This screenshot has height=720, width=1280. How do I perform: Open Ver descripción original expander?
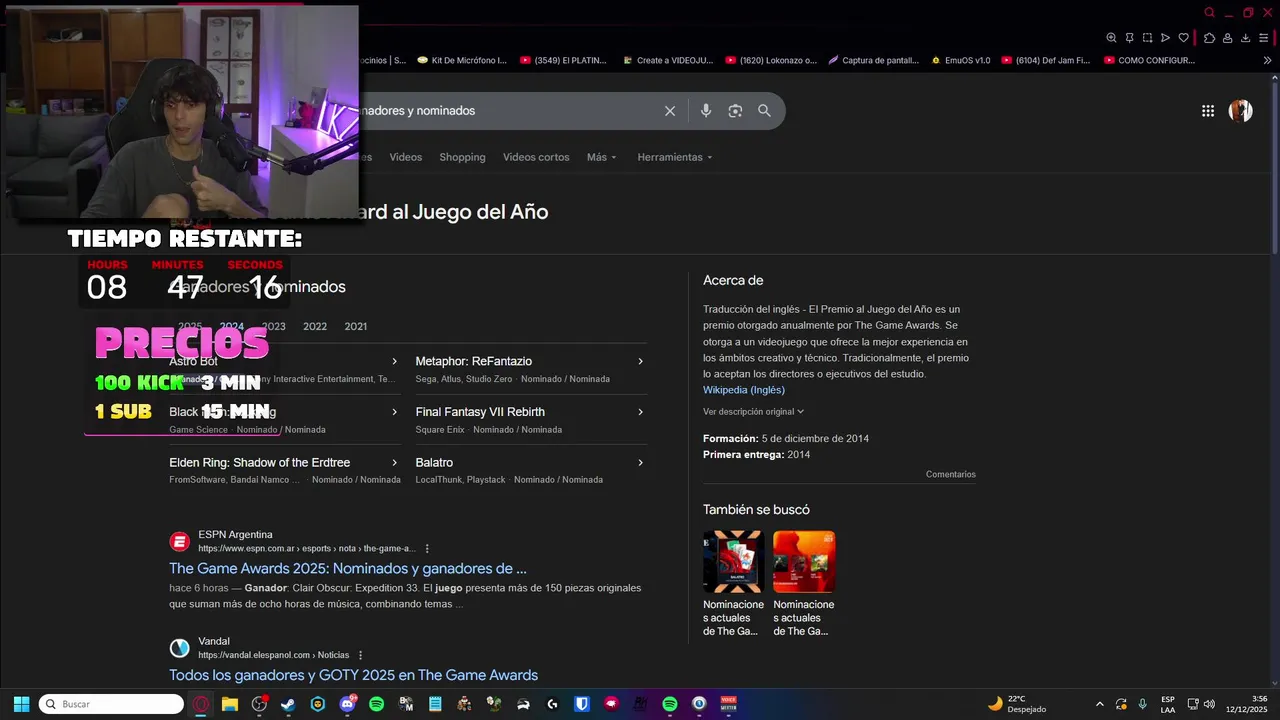click(753, 411)
